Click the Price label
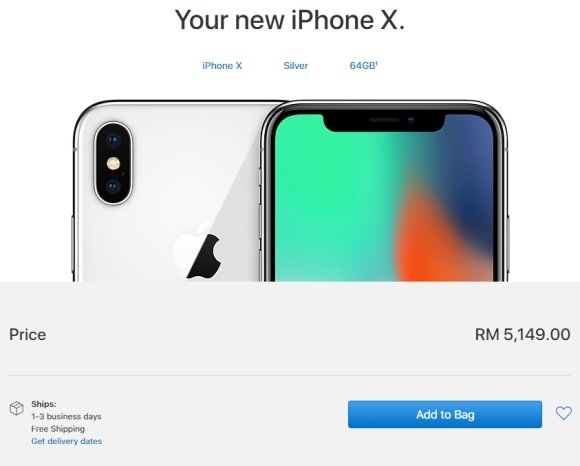Image resolution: width=580 pixels, height=466 pixels. [28, 334]
